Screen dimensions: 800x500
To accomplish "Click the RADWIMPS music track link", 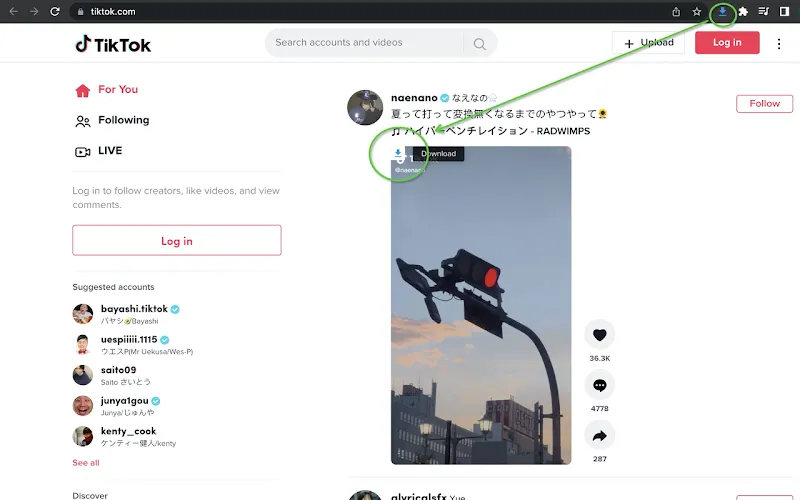I will [491, 131].
